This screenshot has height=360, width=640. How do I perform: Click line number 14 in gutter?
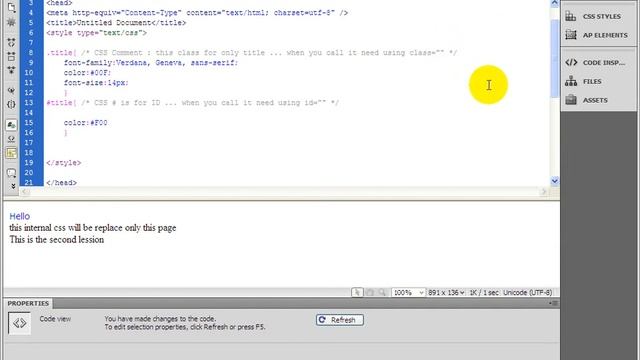[29, 113]
